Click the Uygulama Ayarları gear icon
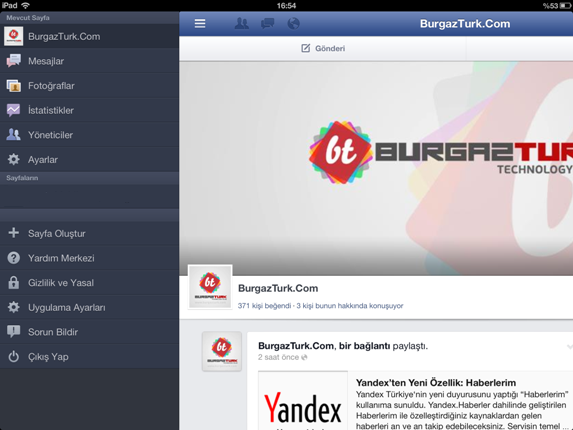Image resolution: width=573 pixels, height=430 pixels. click(x=14, y=307)
